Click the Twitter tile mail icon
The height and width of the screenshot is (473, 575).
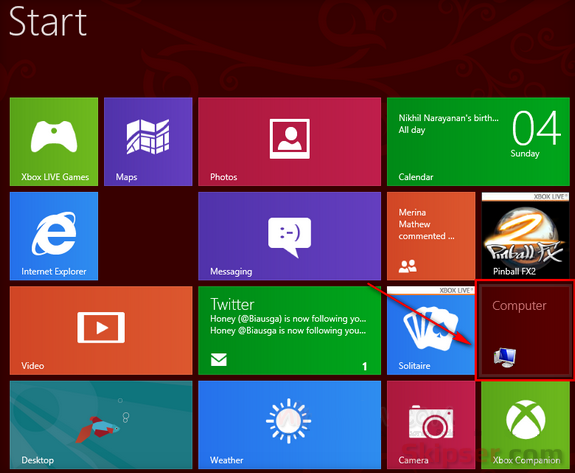tap(219, 359)
